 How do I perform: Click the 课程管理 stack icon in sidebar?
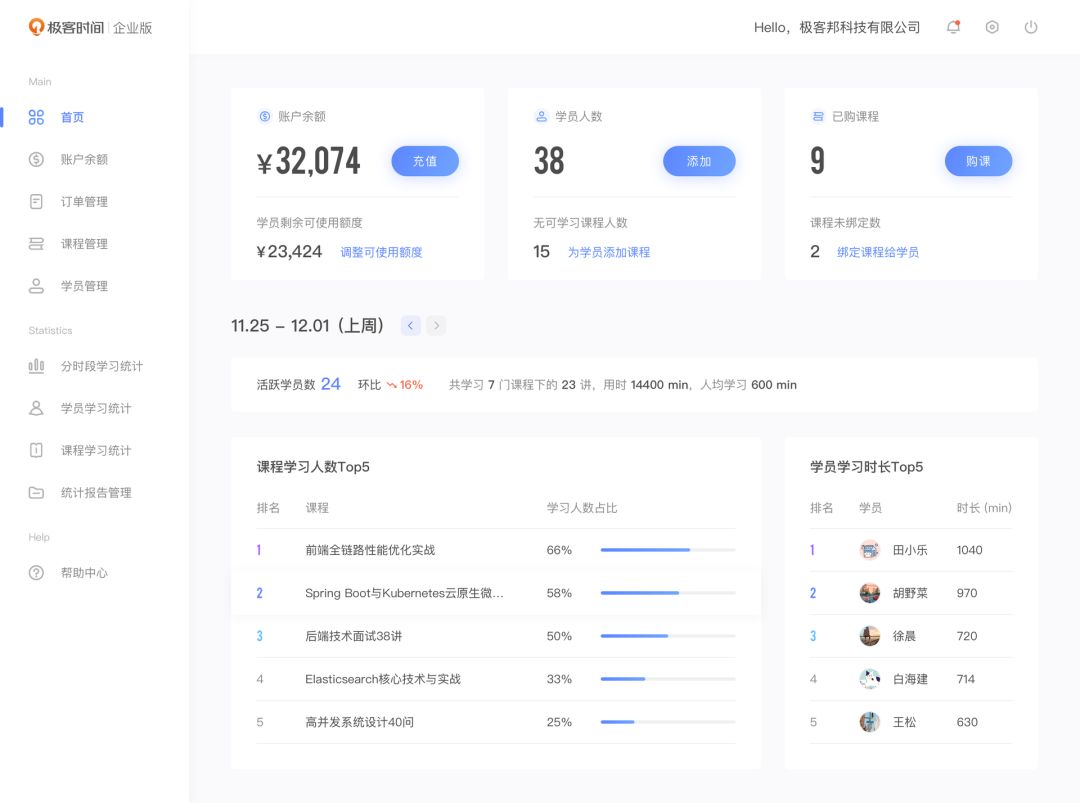(x=37, y=244)
